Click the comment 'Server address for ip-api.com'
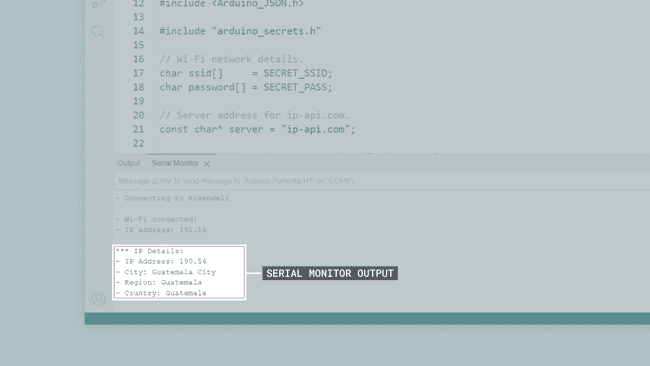 coord(255,115)
